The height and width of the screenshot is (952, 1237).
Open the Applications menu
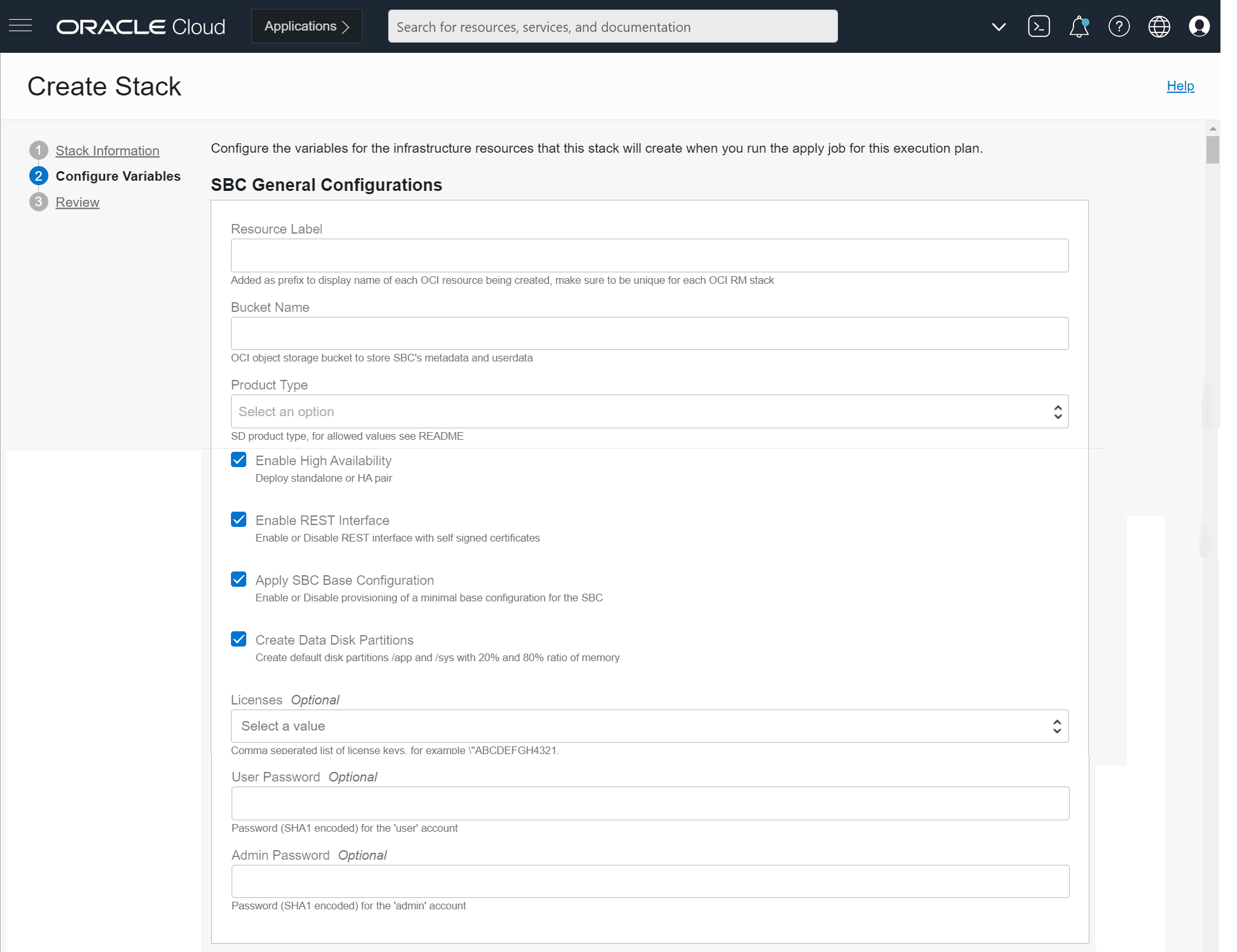tap(307, 26)
